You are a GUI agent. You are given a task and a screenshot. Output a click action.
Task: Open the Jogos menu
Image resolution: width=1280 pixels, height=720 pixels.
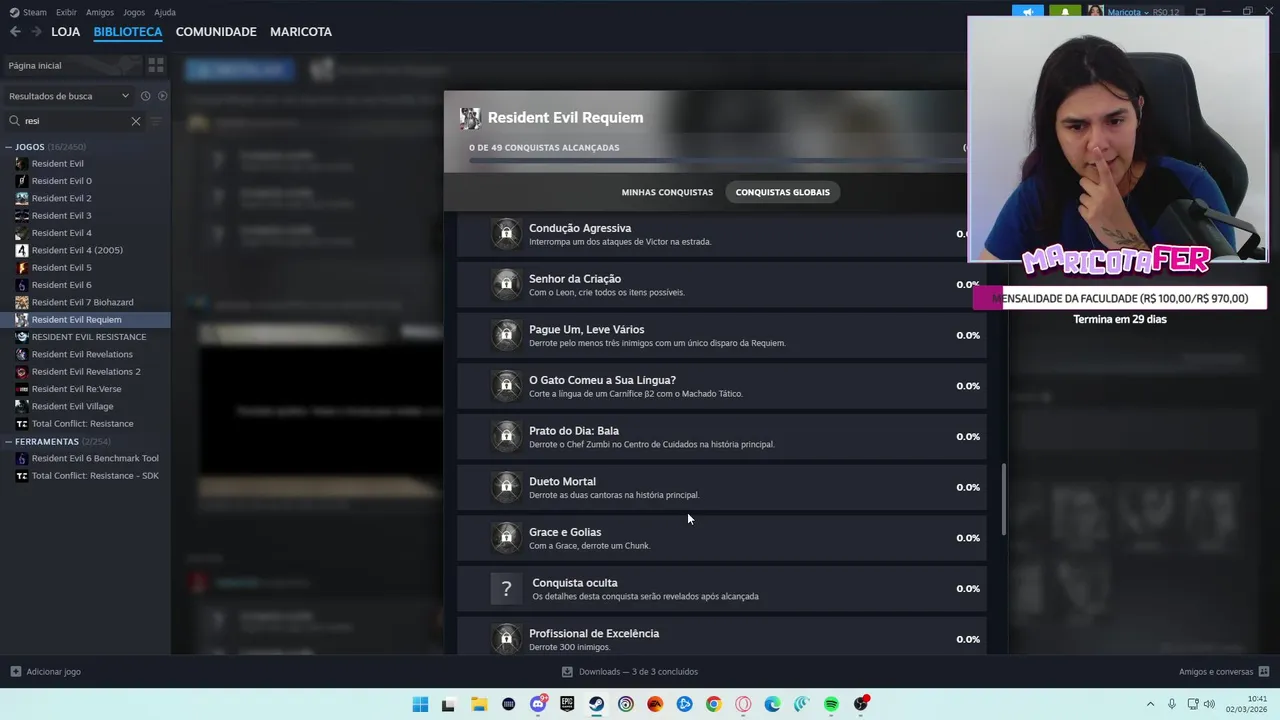[x=134, y=12]
